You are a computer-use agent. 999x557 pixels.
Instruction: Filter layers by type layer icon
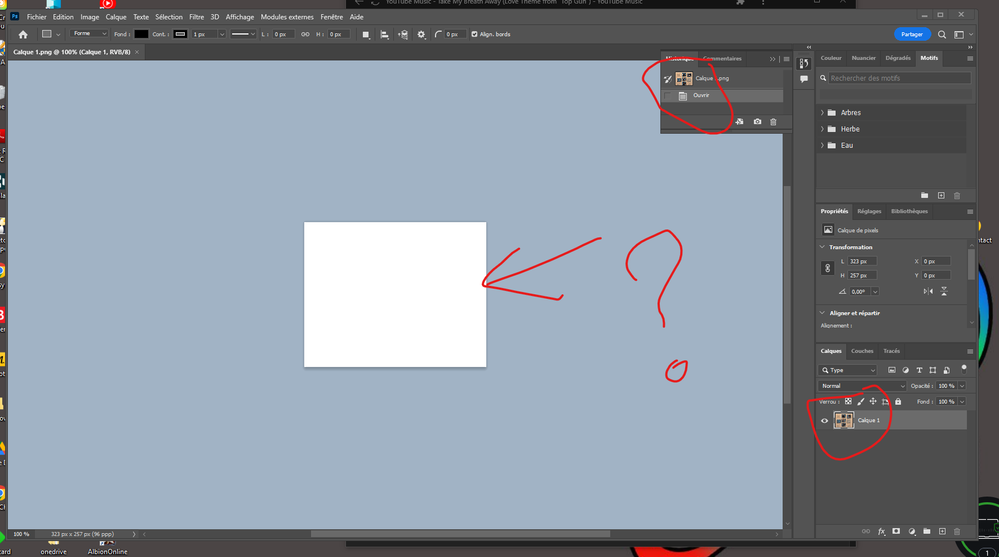tap(919, 370)
